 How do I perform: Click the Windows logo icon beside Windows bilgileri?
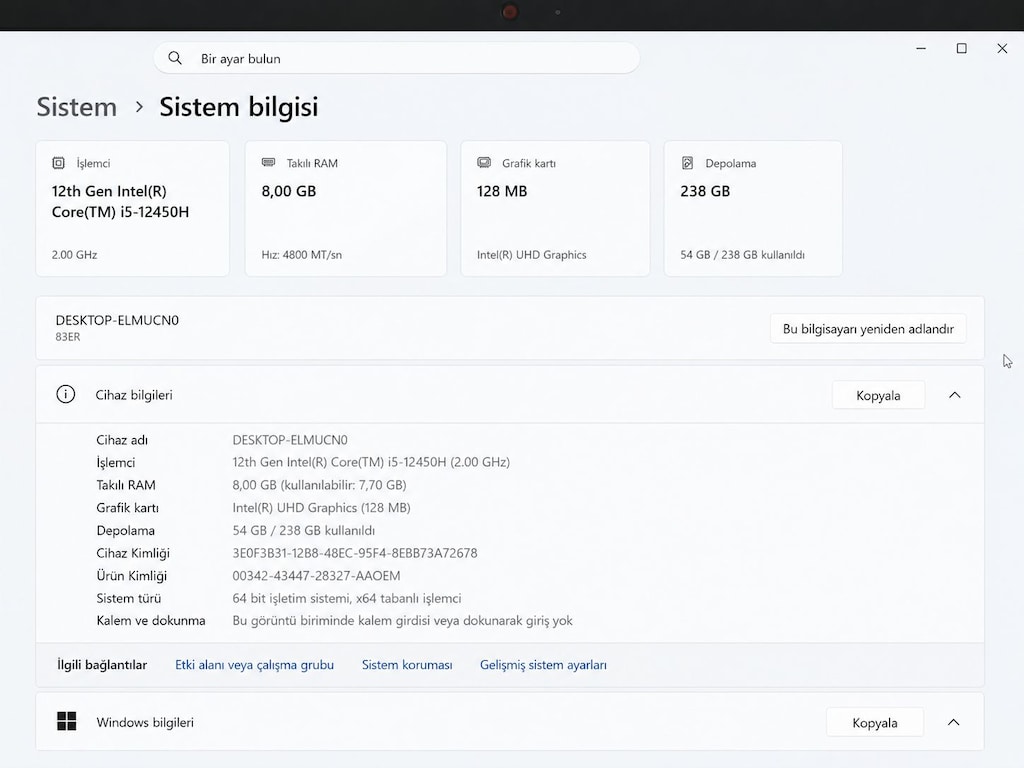pos(67,722)
